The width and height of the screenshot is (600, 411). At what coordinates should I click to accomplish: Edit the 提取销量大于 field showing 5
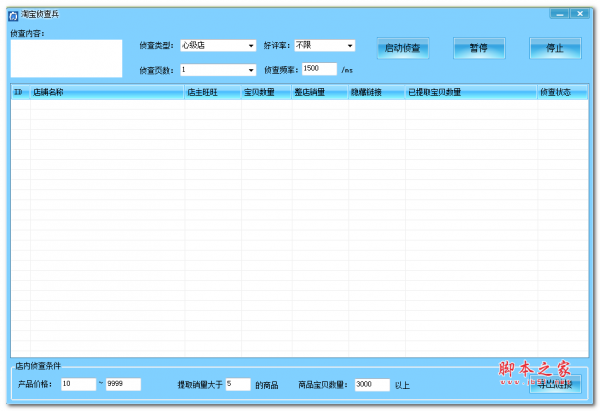238,384
